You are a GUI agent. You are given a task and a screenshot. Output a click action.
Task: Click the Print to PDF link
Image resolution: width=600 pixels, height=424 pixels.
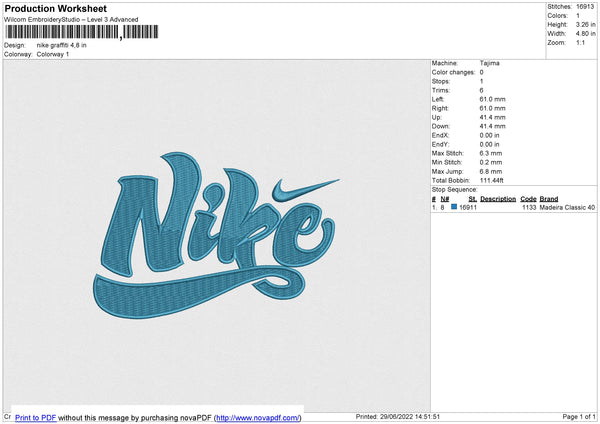click(36, 418)
